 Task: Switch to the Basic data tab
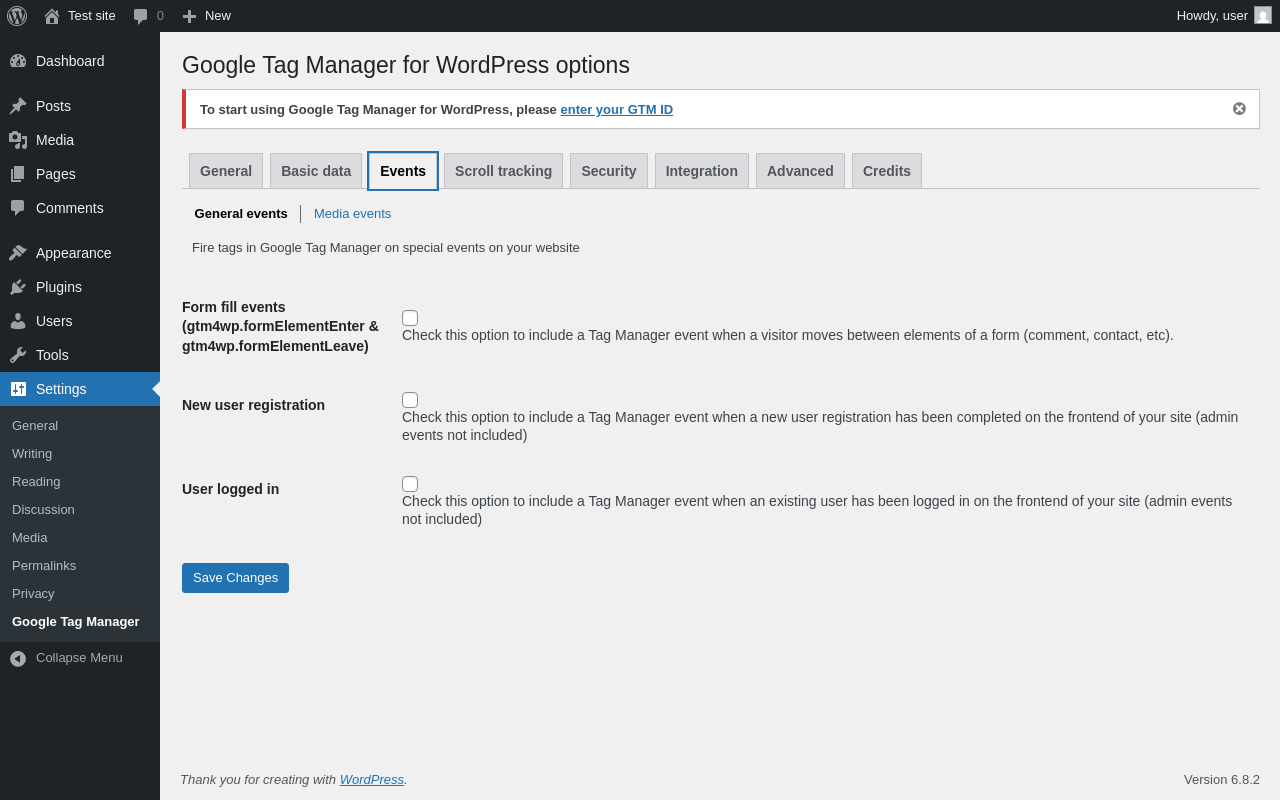pyautogui.click(x=316, y=171)
